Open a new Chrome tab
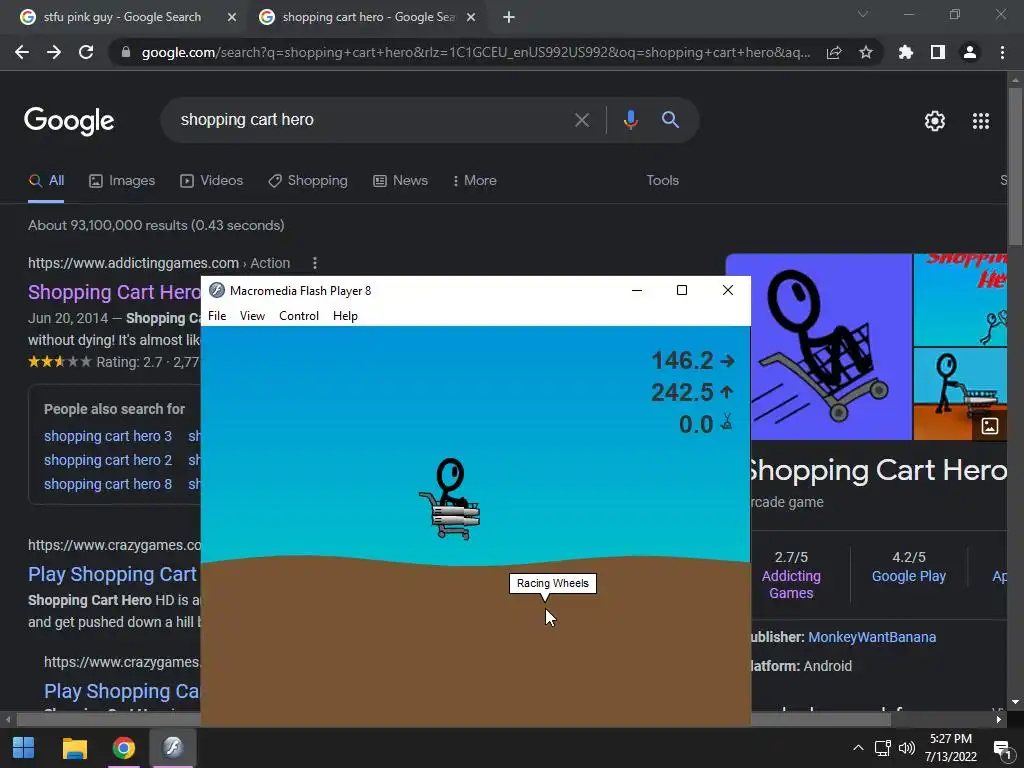This screenshot has width=1024, height=768. [509, 17]
